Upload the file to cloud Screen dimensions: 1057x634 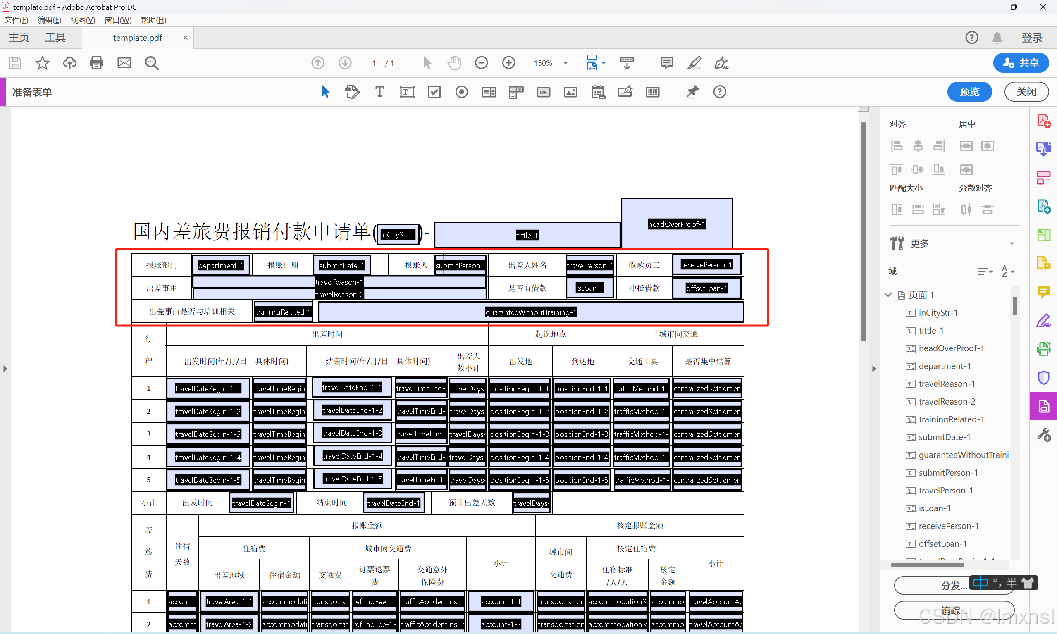coord(69,63)
